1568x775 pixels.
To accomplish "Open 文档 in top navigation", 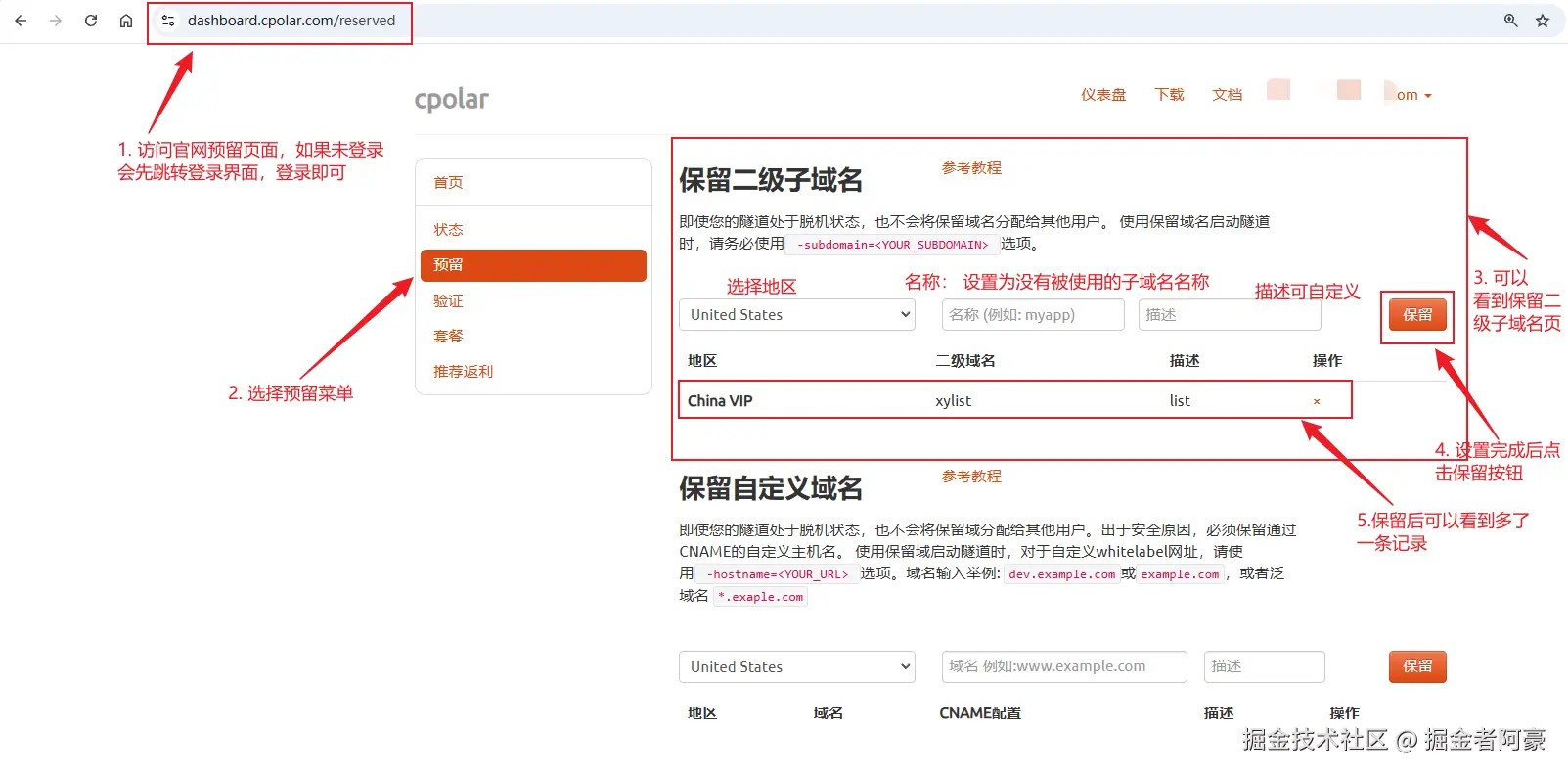I will coord(1227,95).
